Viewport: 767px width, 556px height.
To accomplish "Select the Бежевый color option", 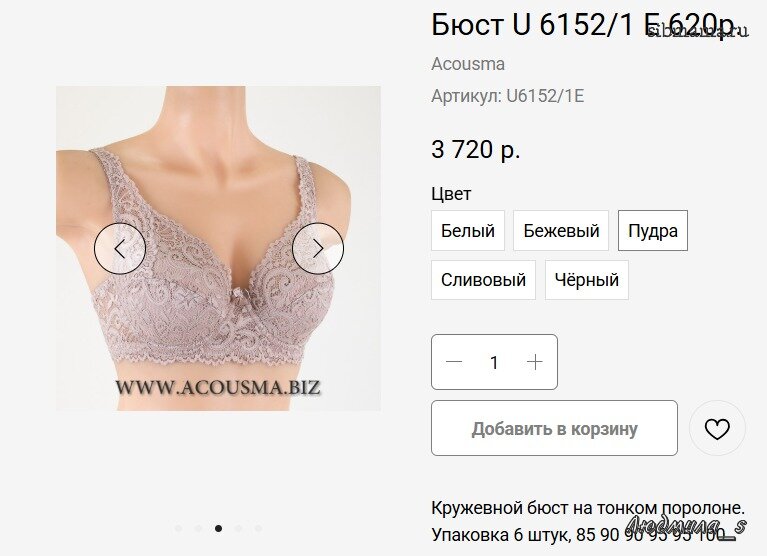I will point(561,230).
